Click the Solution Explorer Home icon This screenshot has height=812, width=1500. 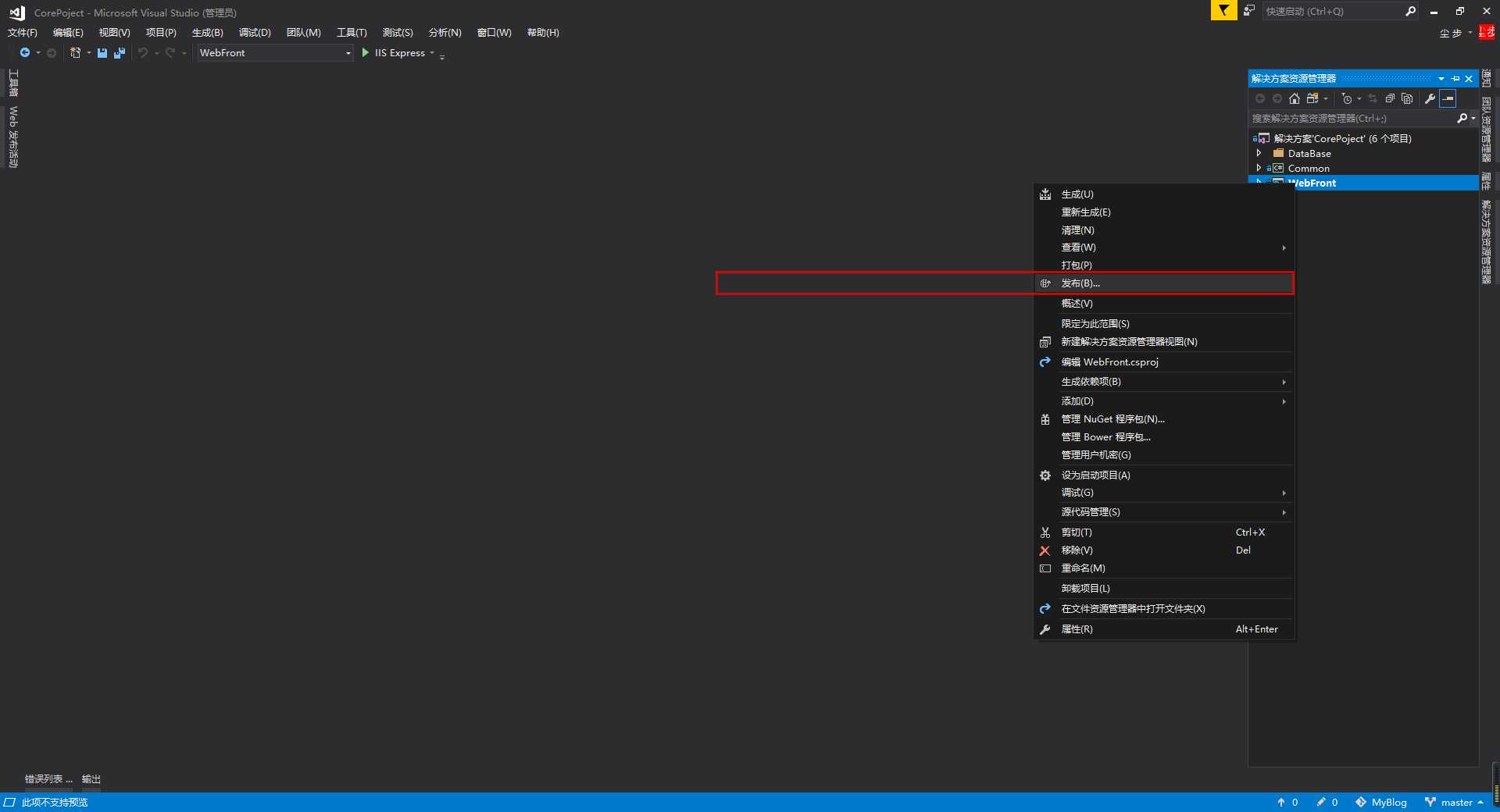click(x=1295, y=98)
